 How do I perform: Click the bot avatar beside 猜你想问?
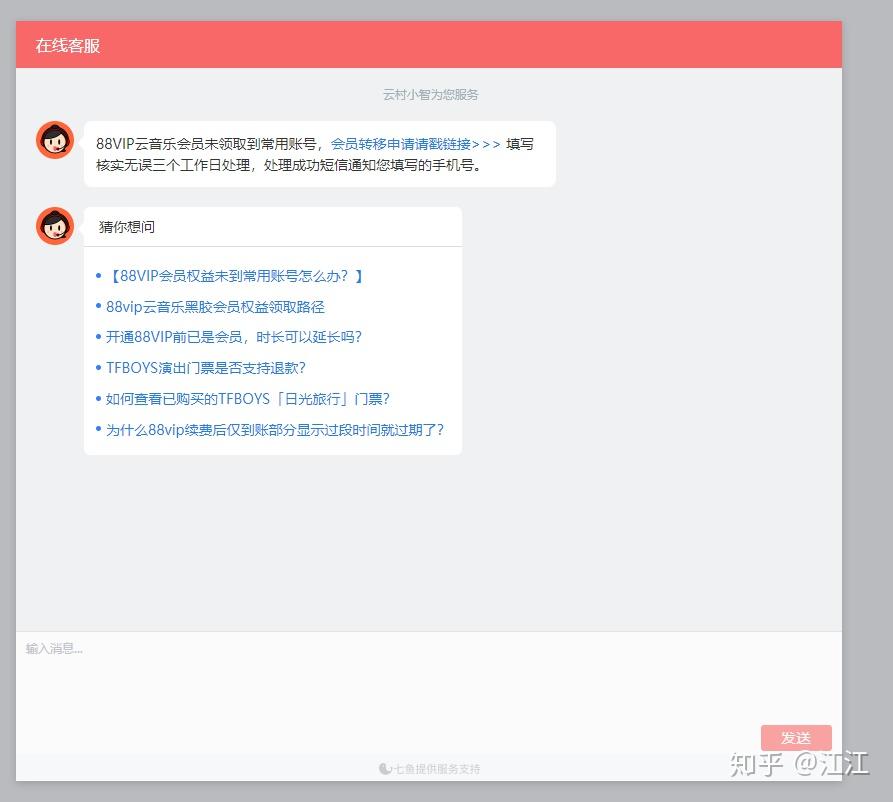[x=55, y=226]
